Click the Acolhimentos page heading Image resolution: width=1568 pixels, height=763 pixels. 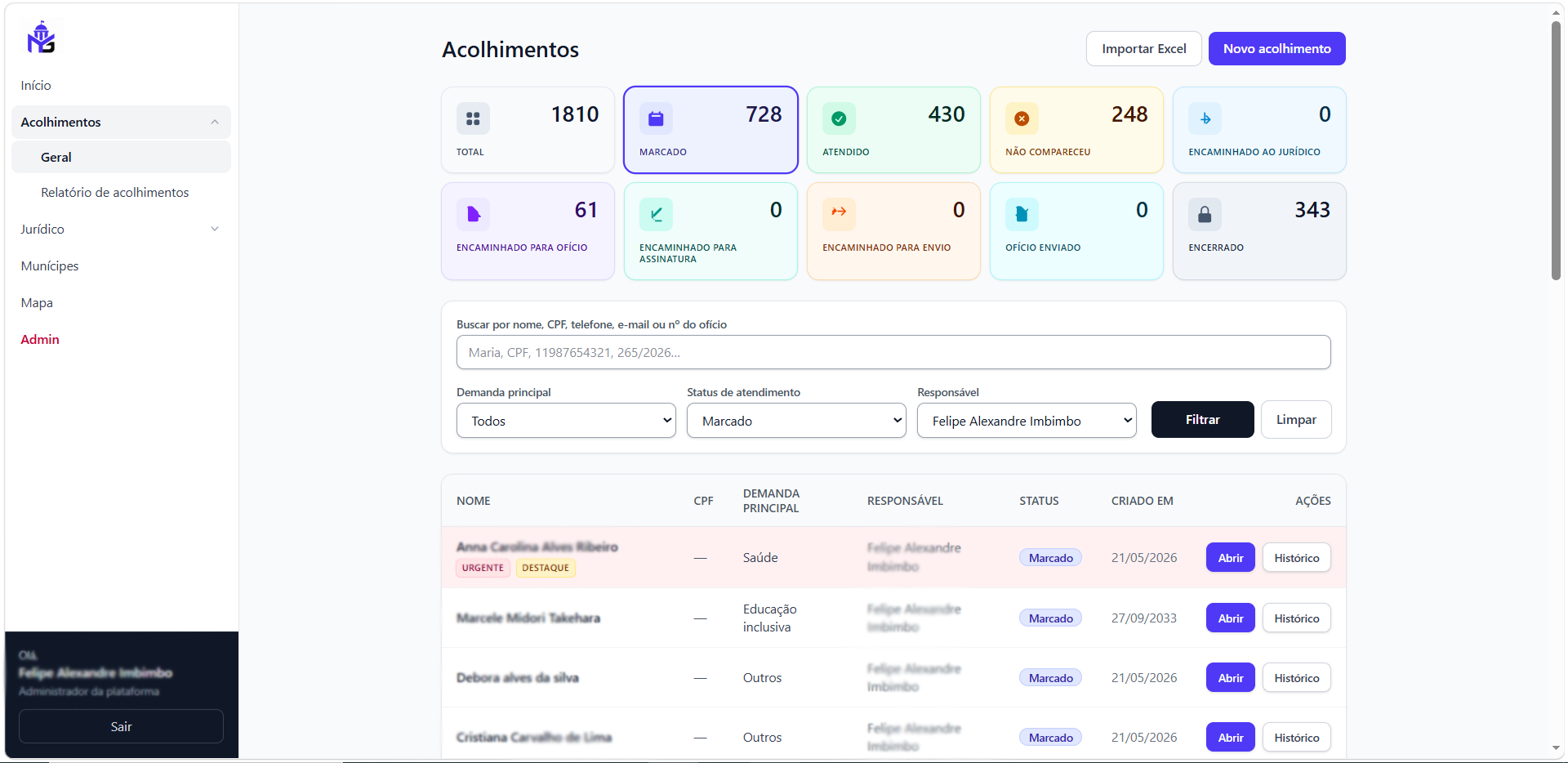pyautogui.click(x=510, y=50)
